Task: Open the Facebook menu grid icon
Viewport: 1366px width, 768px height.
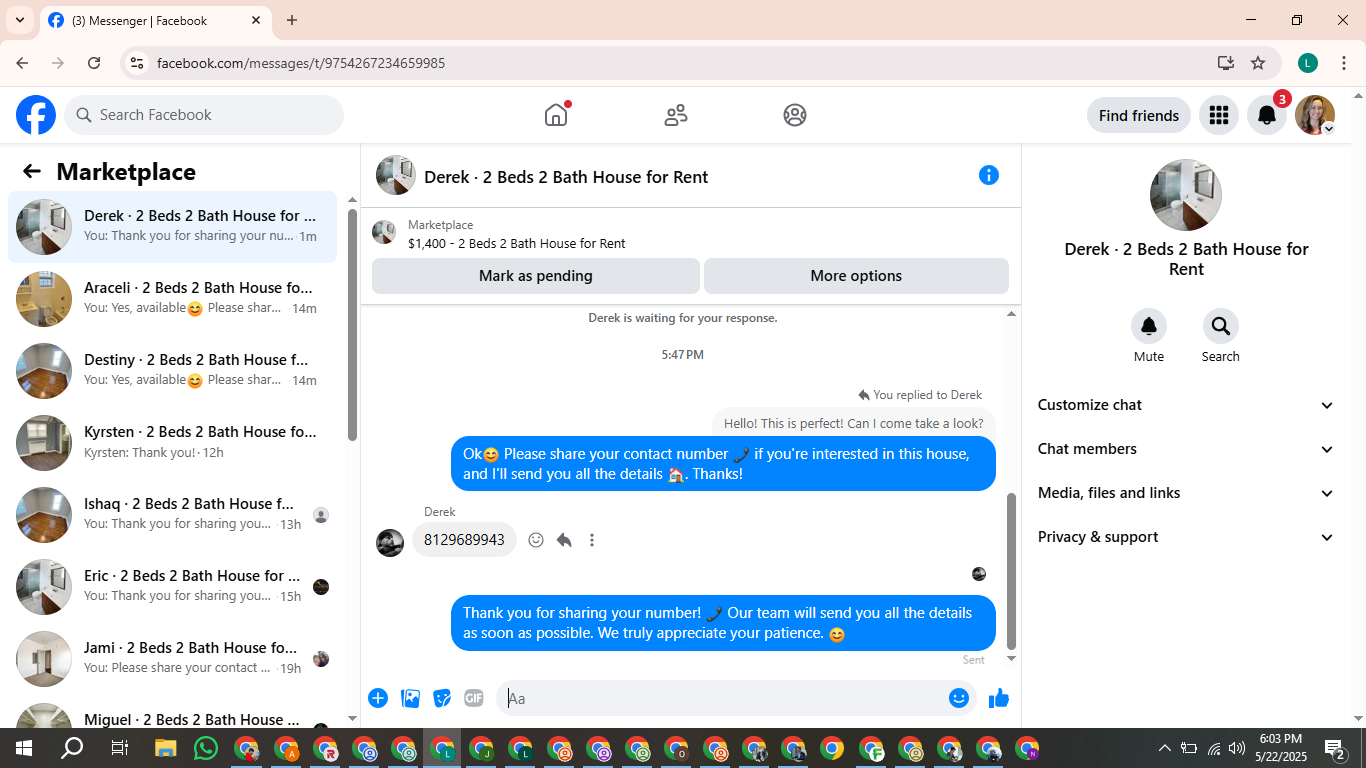Action: (1218, 115)
